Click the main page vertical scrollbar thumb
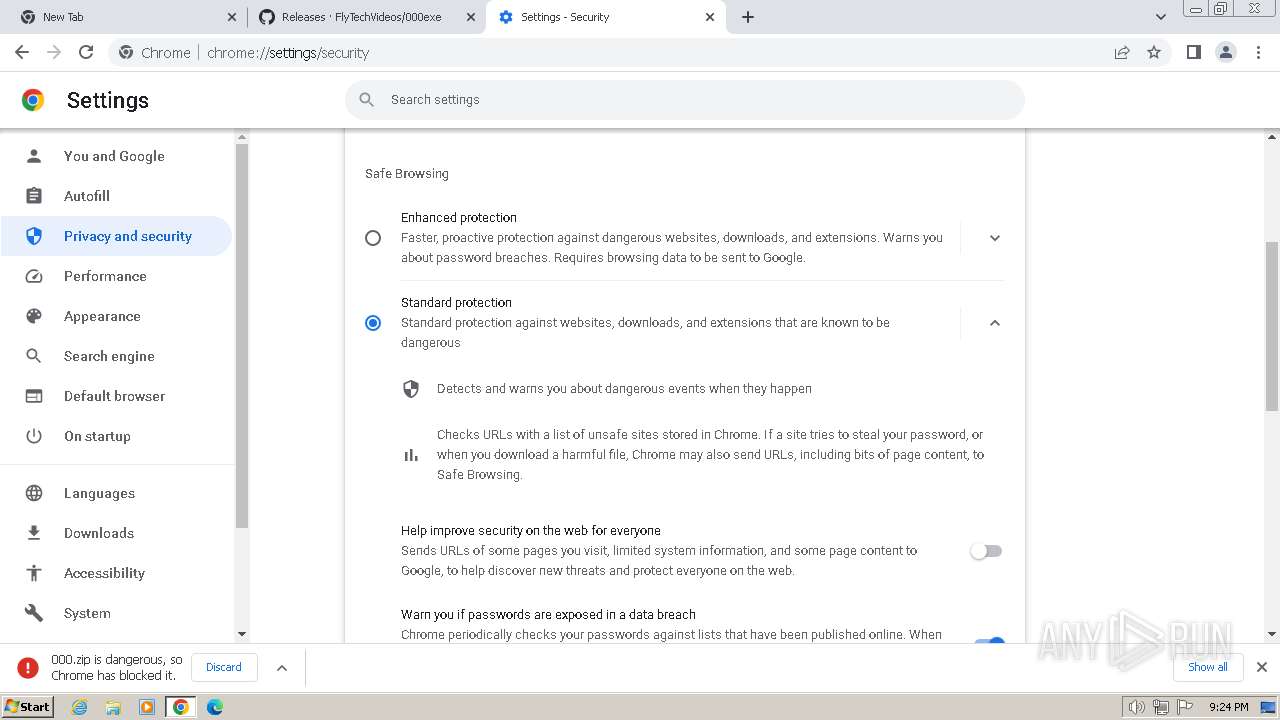Image resolution: width=1280 pixels, height=720 pixels. pyautogui.click(x=1272, y=325)
